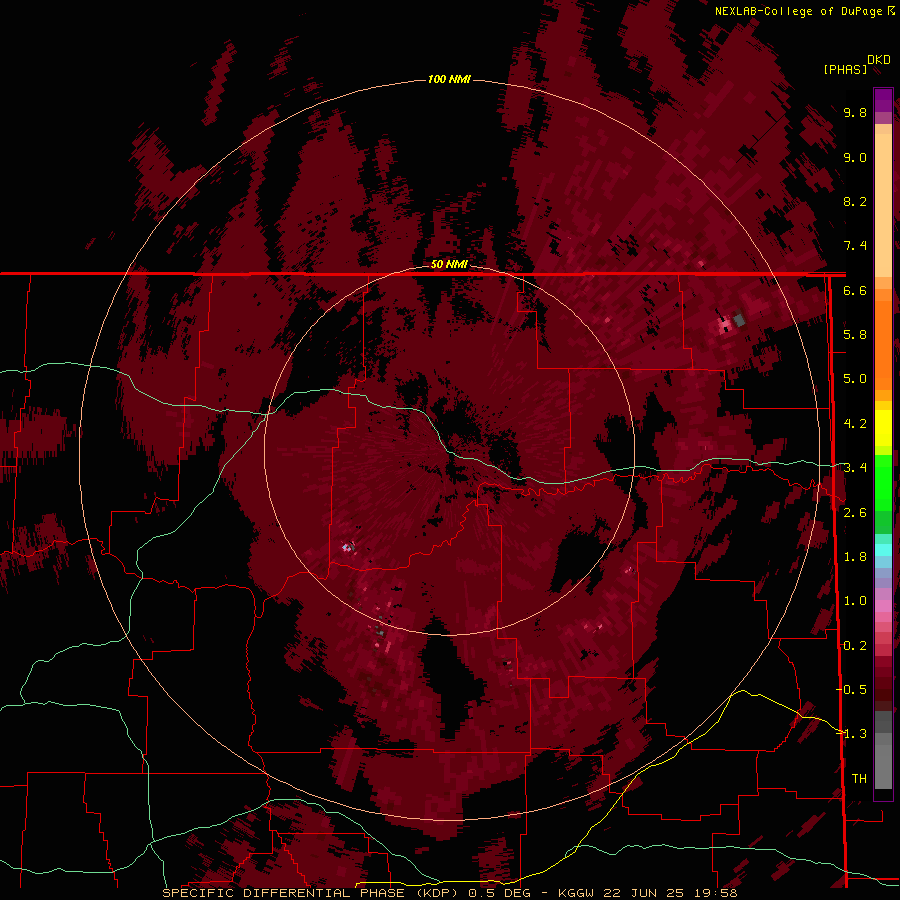This screenshot has height=900, width=900.
Task: Click the -1.3 scale value
Action: click(x=852, y=734)
